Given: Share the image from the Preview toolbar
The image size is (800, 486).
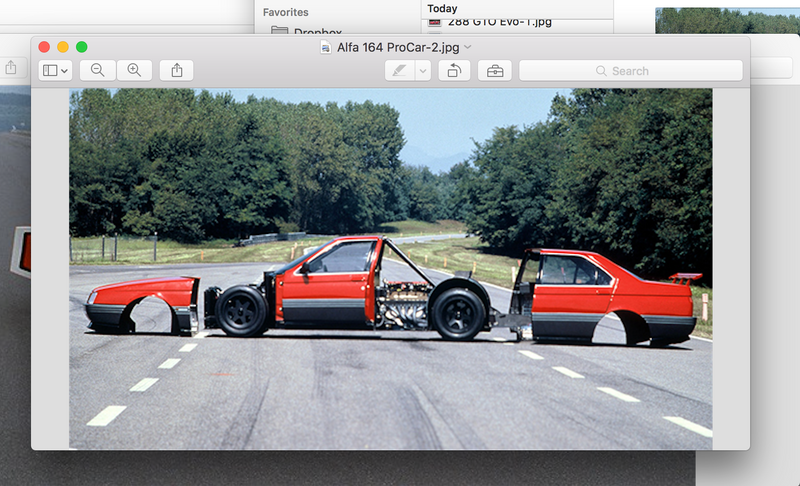Looking at the screenshot, I should [177, 70].
